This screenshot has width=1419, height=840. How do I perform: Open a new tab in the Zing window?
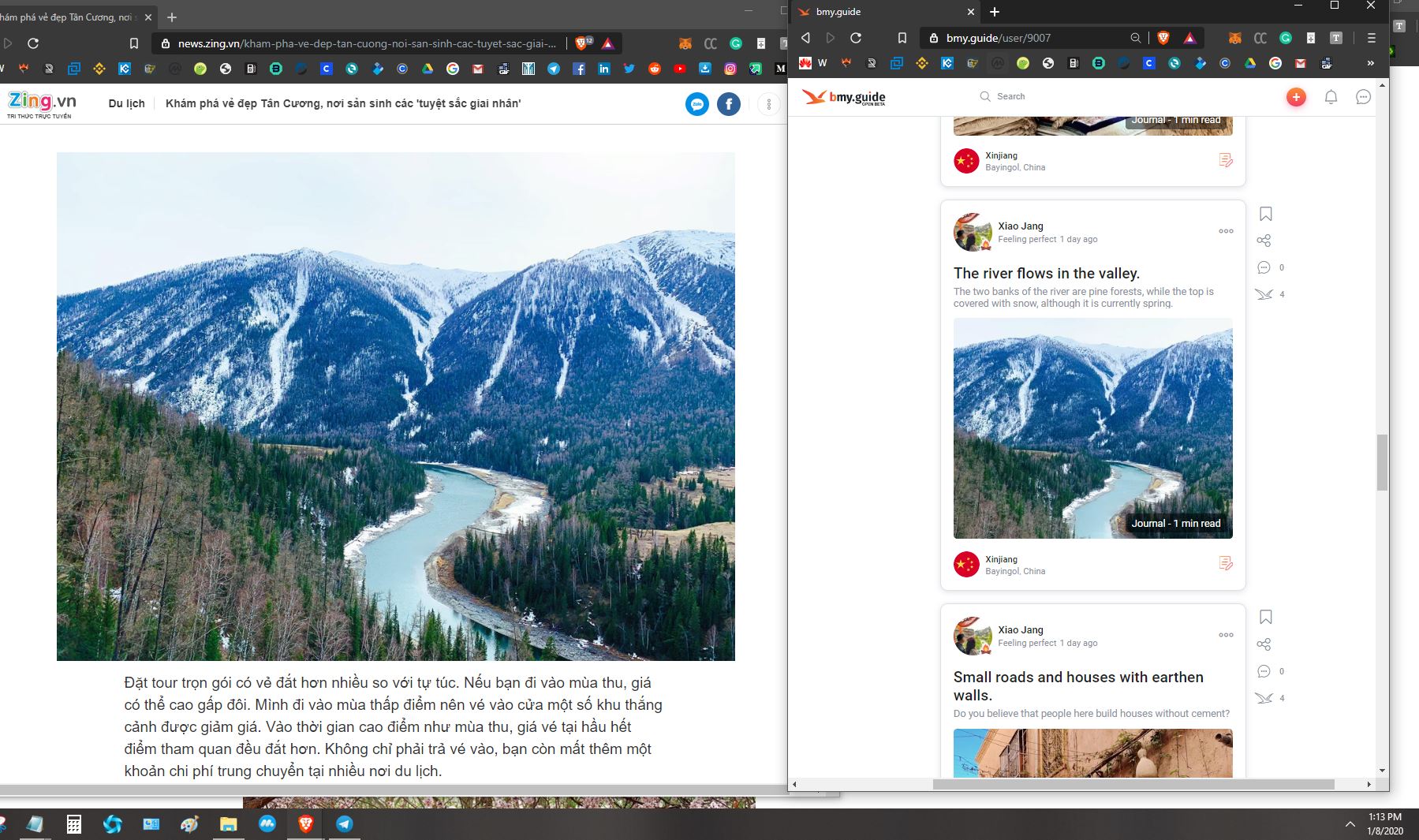tap(172, 17)
